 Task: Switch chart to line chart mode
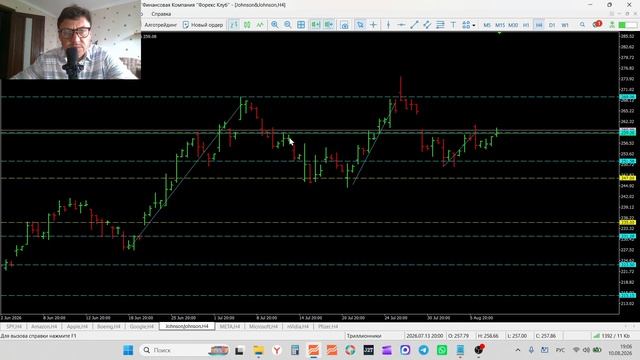(260, 25)
